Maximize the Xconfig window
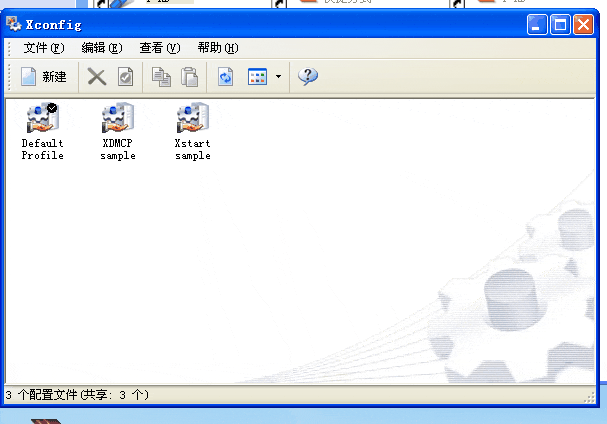Screen dimensions: 607x424 coord(561,25)
